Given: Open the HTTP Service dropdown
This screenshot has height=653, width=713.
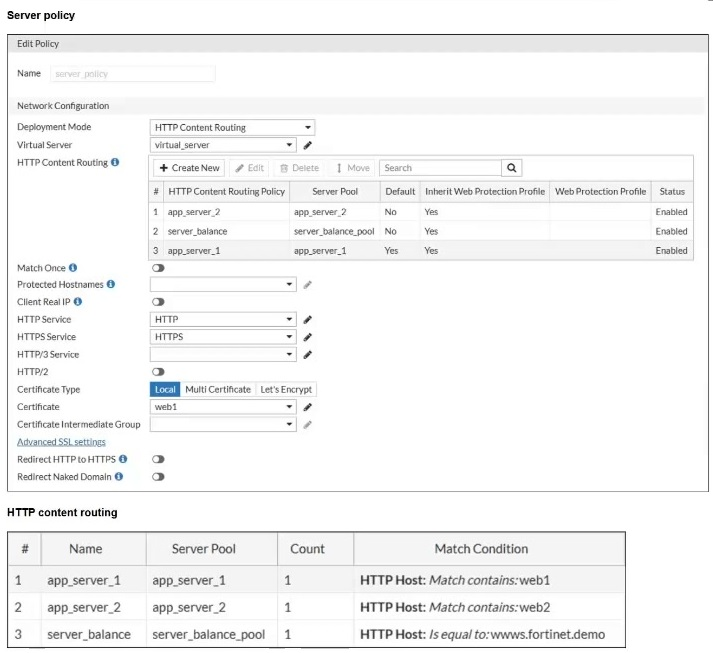Looking at the screenshot, I should pyautogui.click(x=223, y=320).
